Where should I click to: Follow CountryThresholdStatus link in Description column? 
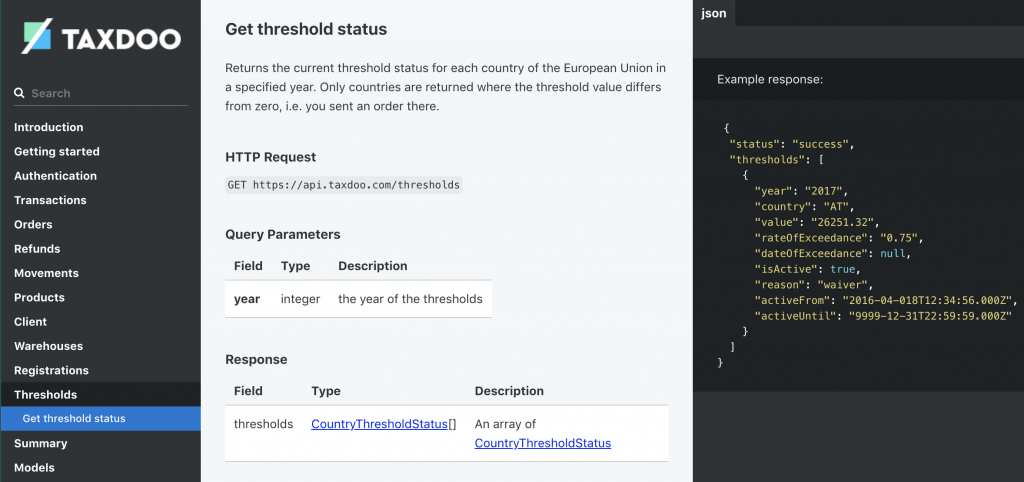543,443
